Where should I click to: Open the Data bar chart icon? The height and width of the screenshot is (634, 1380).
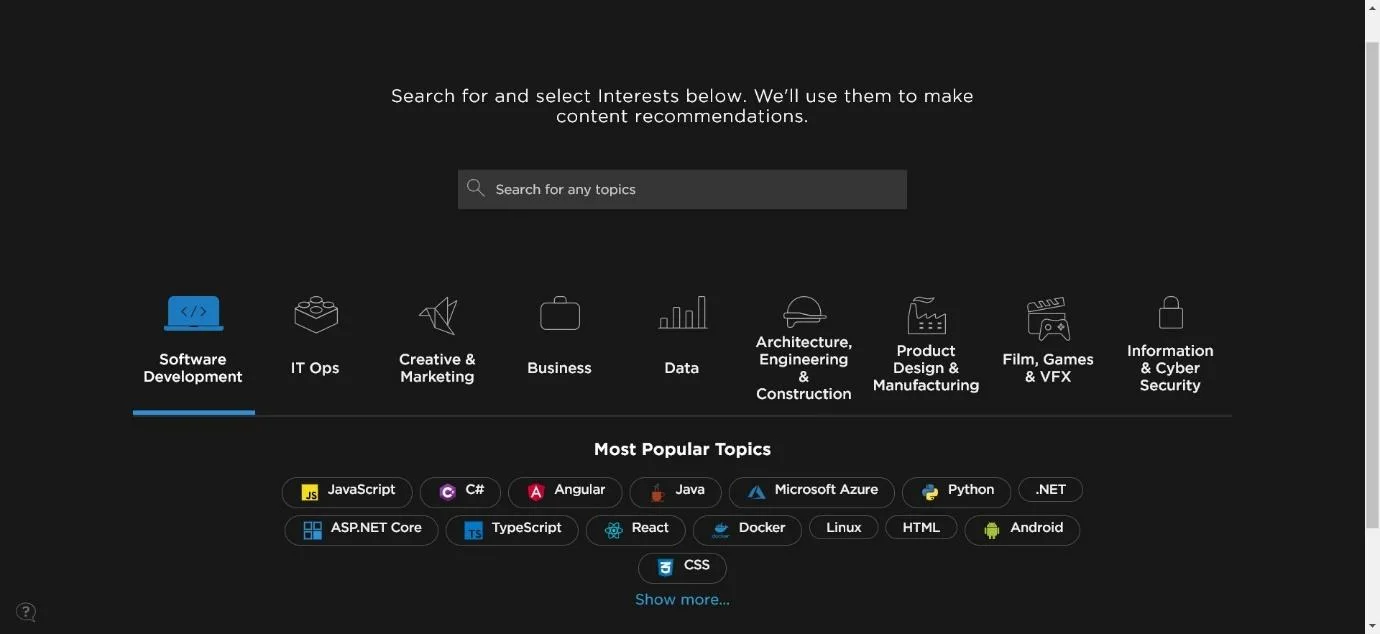[x=683, y=313]
